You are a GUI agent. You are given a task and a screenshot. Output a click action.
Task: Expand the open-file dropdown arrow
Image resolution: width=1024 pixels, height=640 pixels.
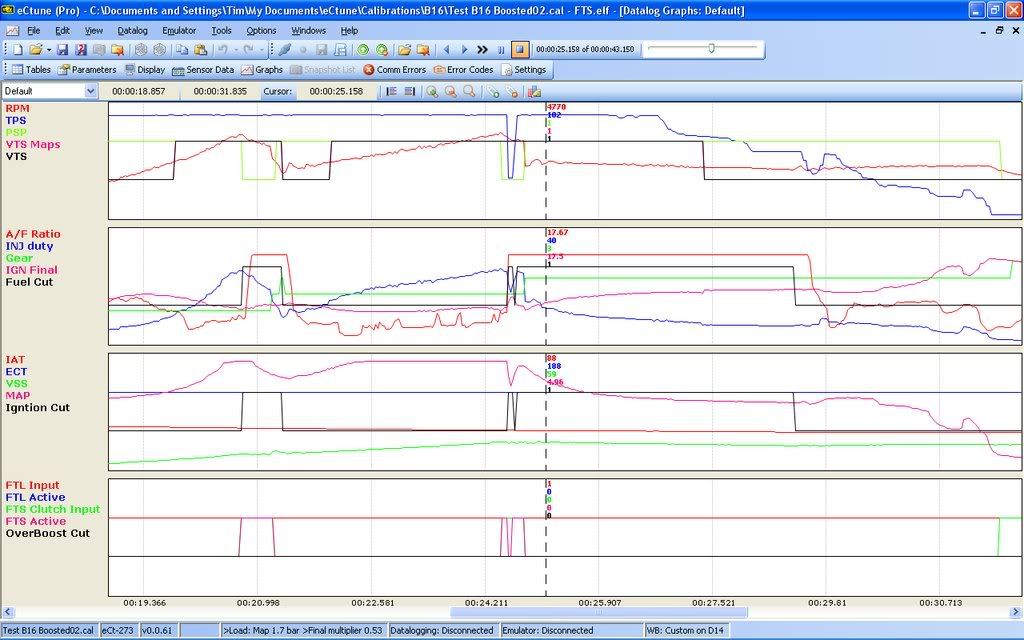point(48,50)
